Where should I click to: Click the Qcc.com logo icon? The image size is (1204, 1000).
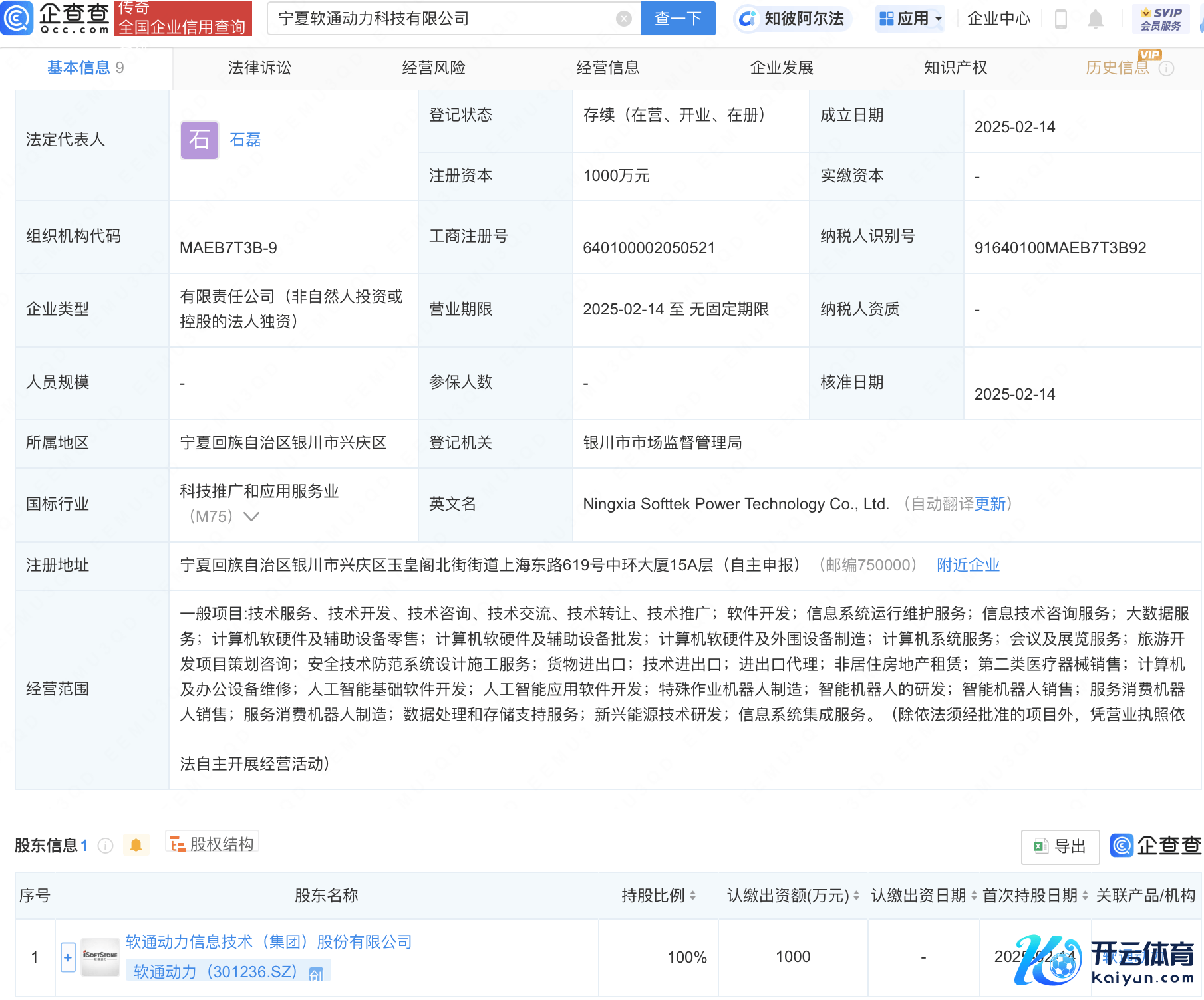[17, 18]
